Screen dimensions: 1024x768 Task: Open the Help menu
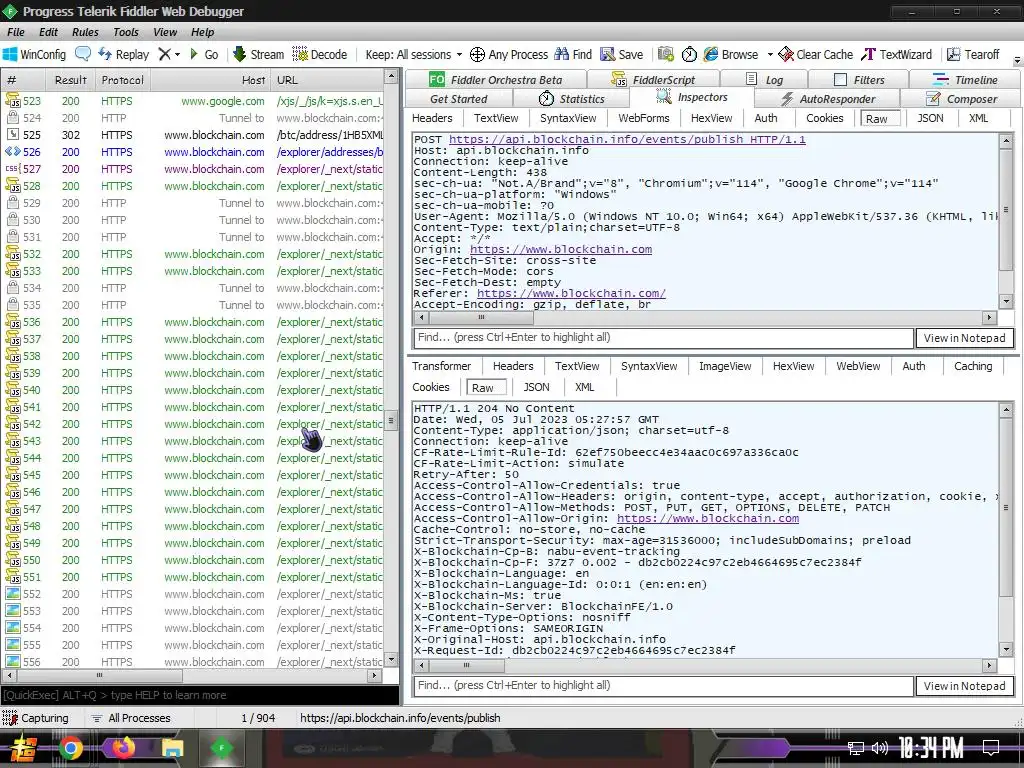point(202,32)
